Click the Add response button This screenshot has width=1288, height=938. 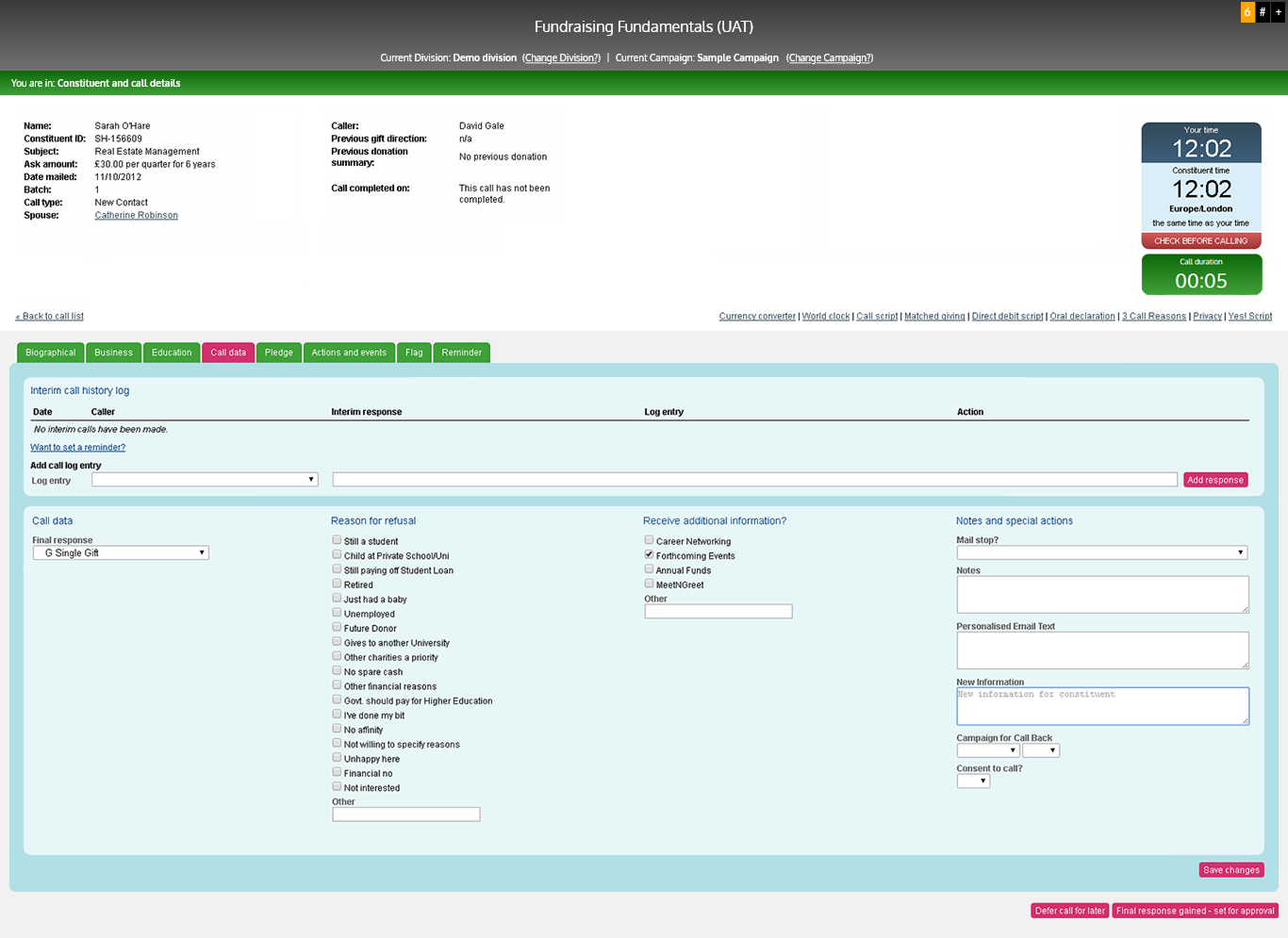[1215, 480]
